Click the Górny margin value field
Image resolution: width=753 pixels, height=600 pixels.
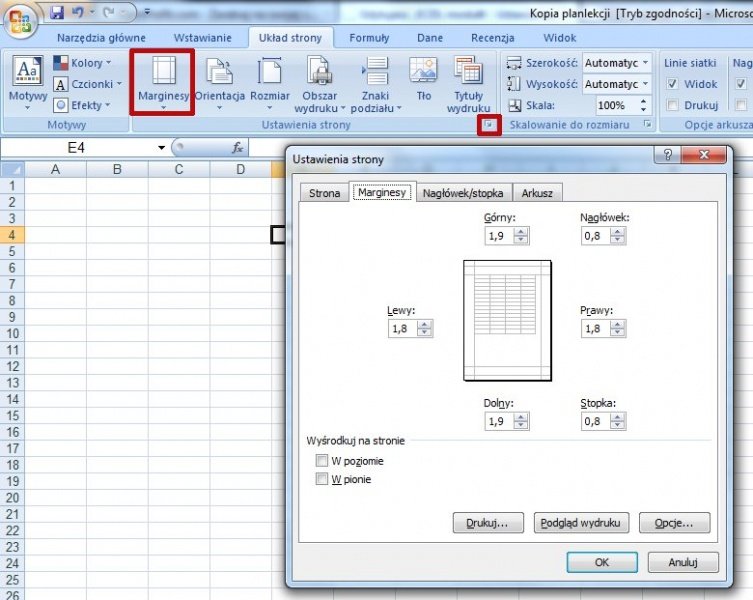(497, 236)
